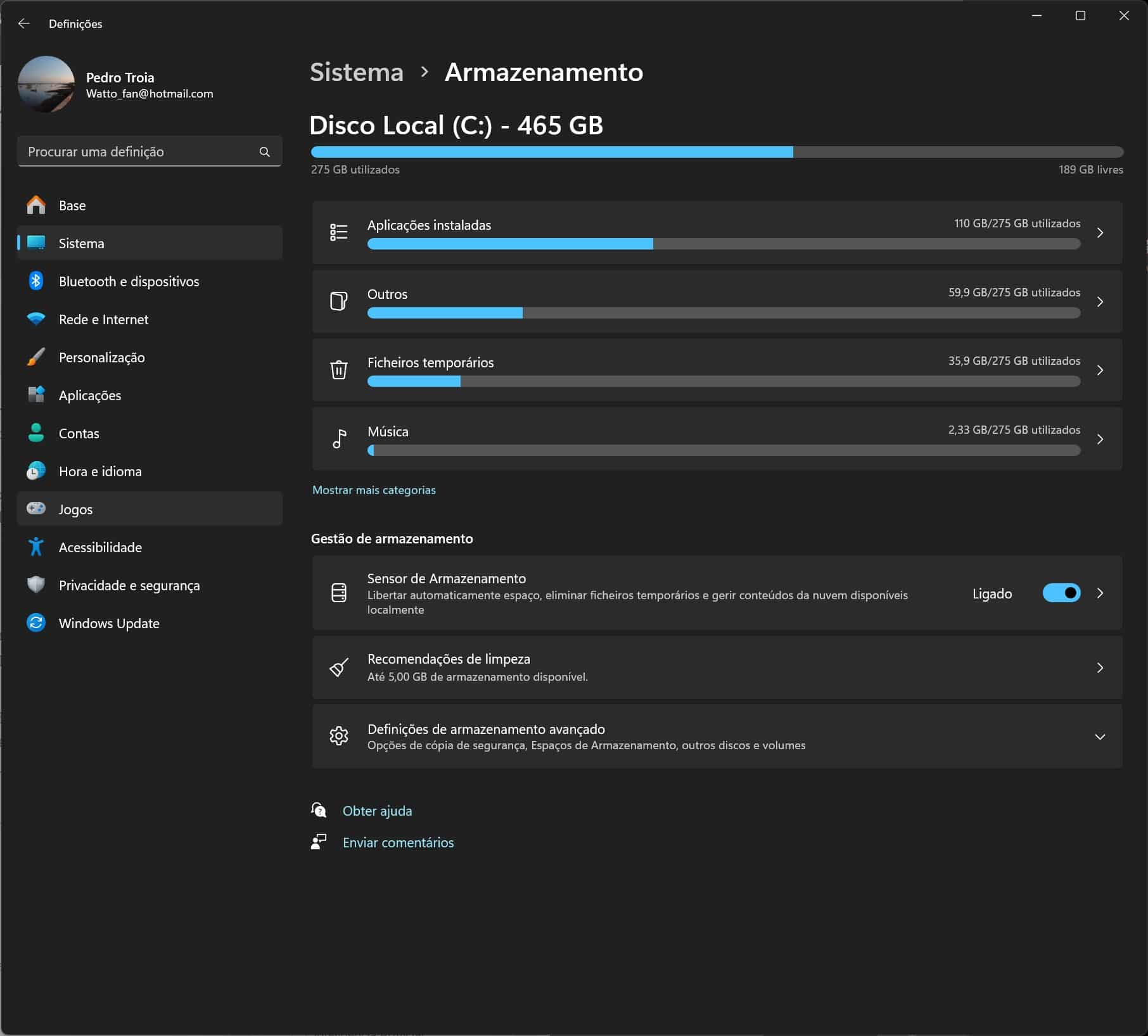
Task: Click the Mostrar mais categorias link
Action: coord(374,490)
